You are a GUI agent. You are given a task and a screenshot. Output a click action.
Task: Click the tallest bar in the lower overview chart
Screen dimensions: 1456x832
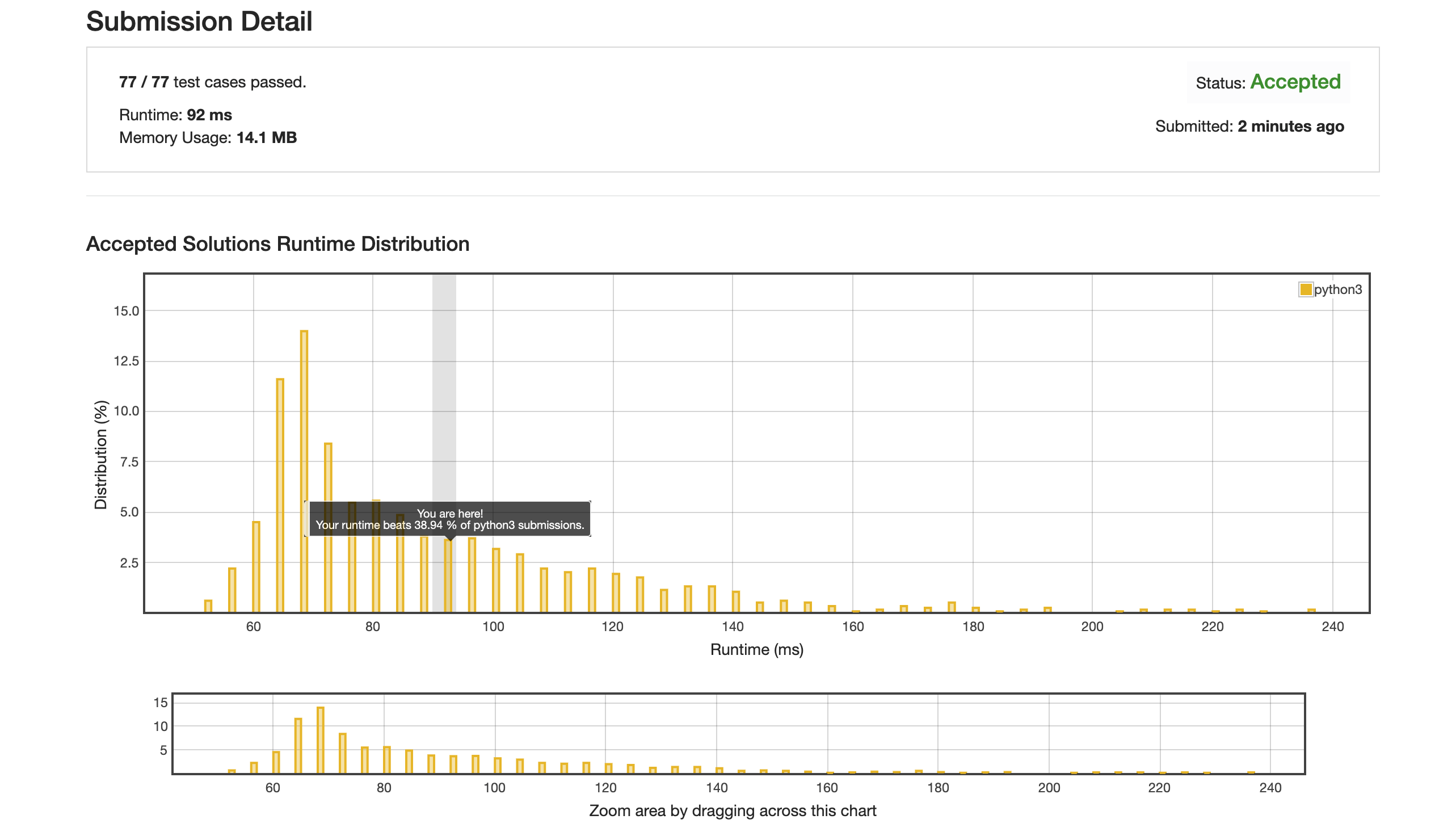point(321,740)
